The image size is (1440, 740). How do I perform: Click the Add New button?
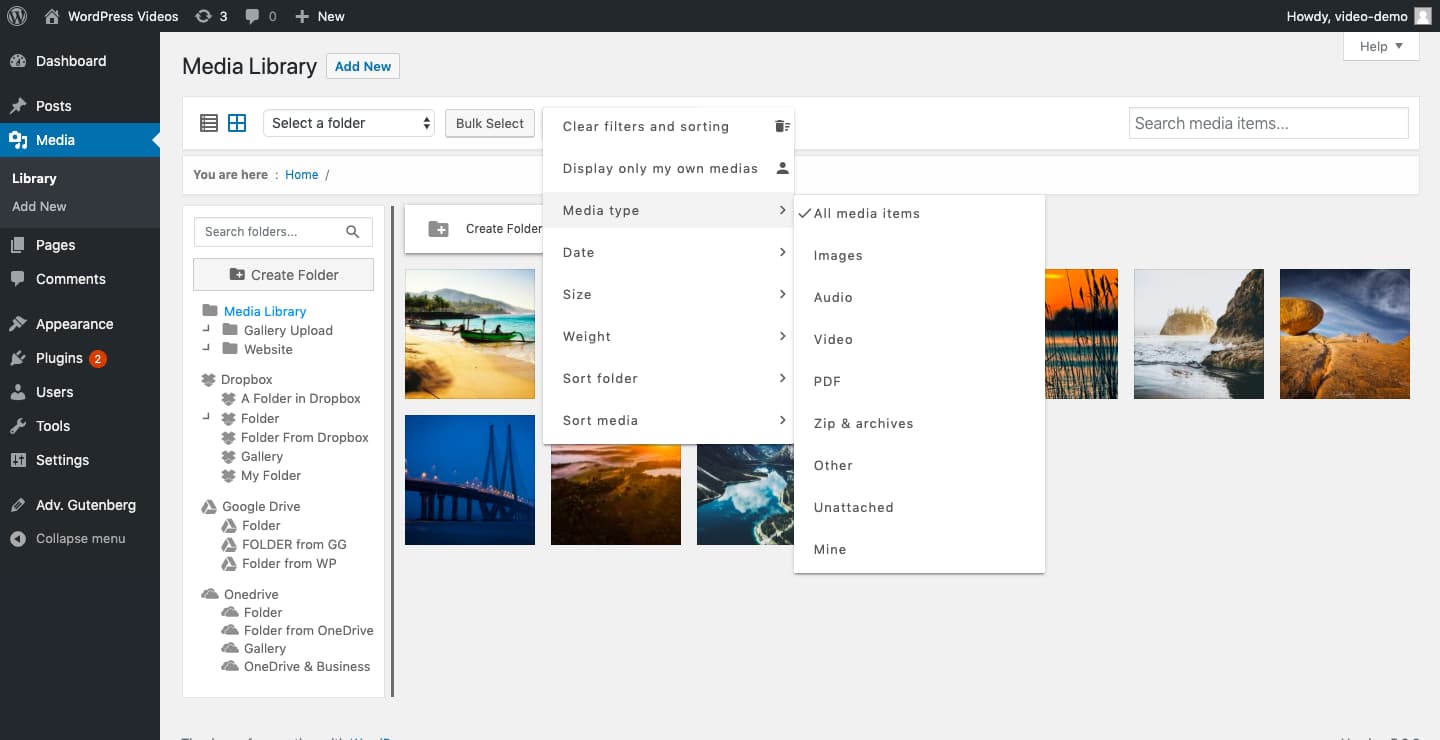(362, 67)
